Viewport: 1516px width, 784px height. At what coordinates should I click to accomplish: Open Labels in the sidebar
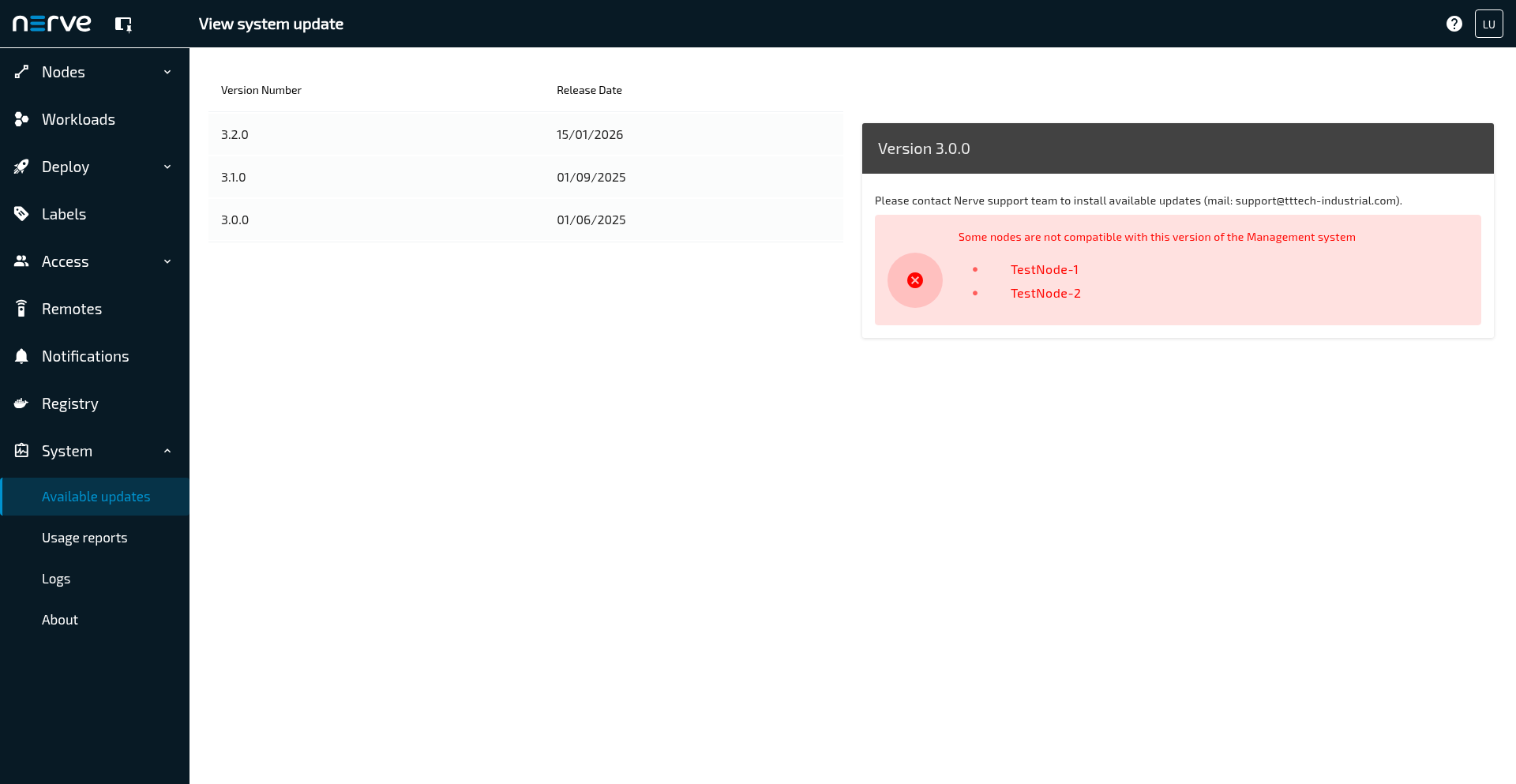(95, 214)
